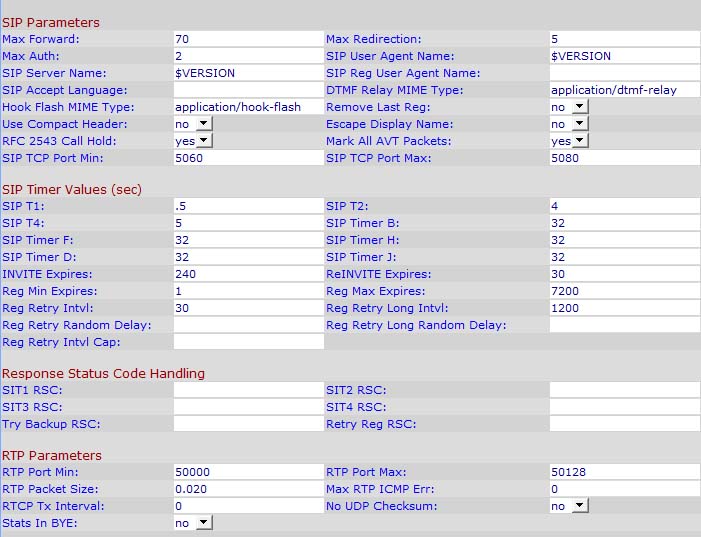Viewport: 701px width, 537px height.
Task: Click the SIP T1 timer field
Action: click(248, 206)
